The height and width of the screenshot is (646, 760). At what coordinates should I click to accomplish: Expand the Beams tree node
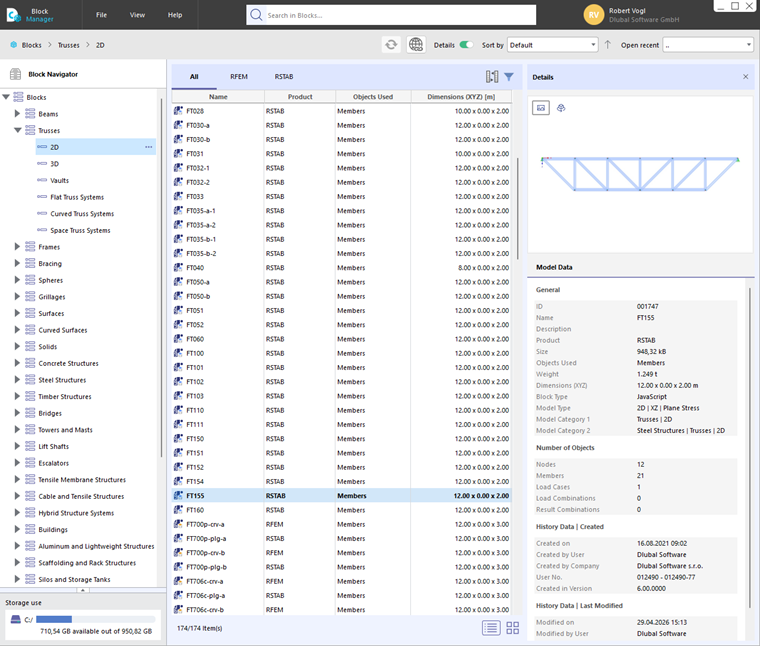17,113
